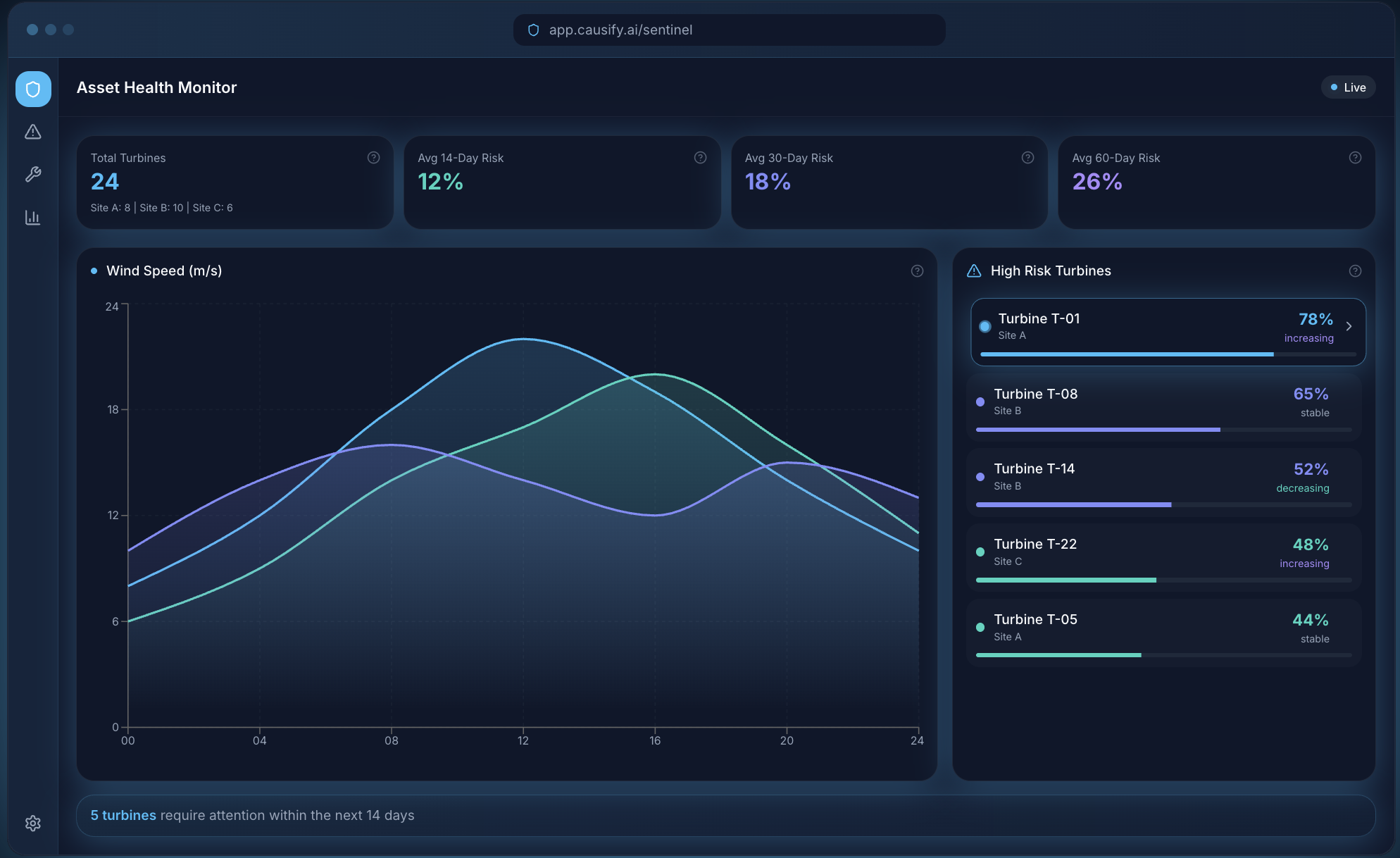Expand Turbine T-01 chevron arrow

point(1349,326)
